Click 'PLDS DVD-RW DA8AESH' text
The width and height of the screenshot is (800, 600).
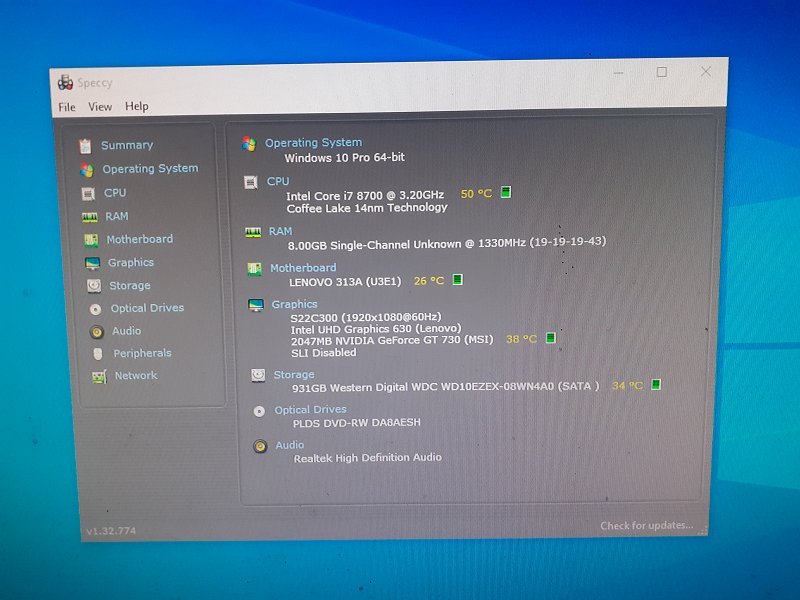coord(357,423)
